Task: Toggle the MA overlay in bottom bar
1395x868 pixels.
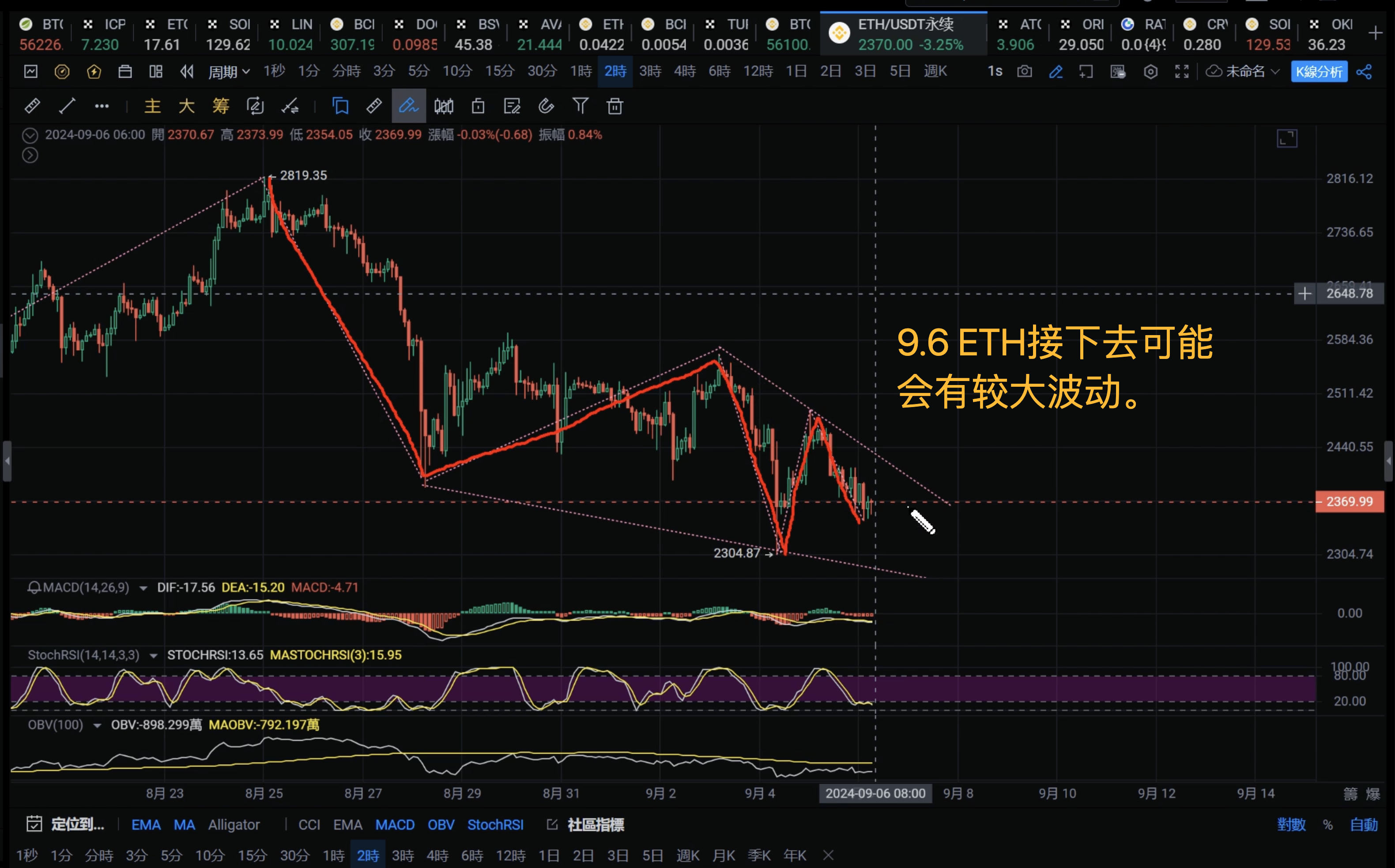Action: [x=184, y=824]
